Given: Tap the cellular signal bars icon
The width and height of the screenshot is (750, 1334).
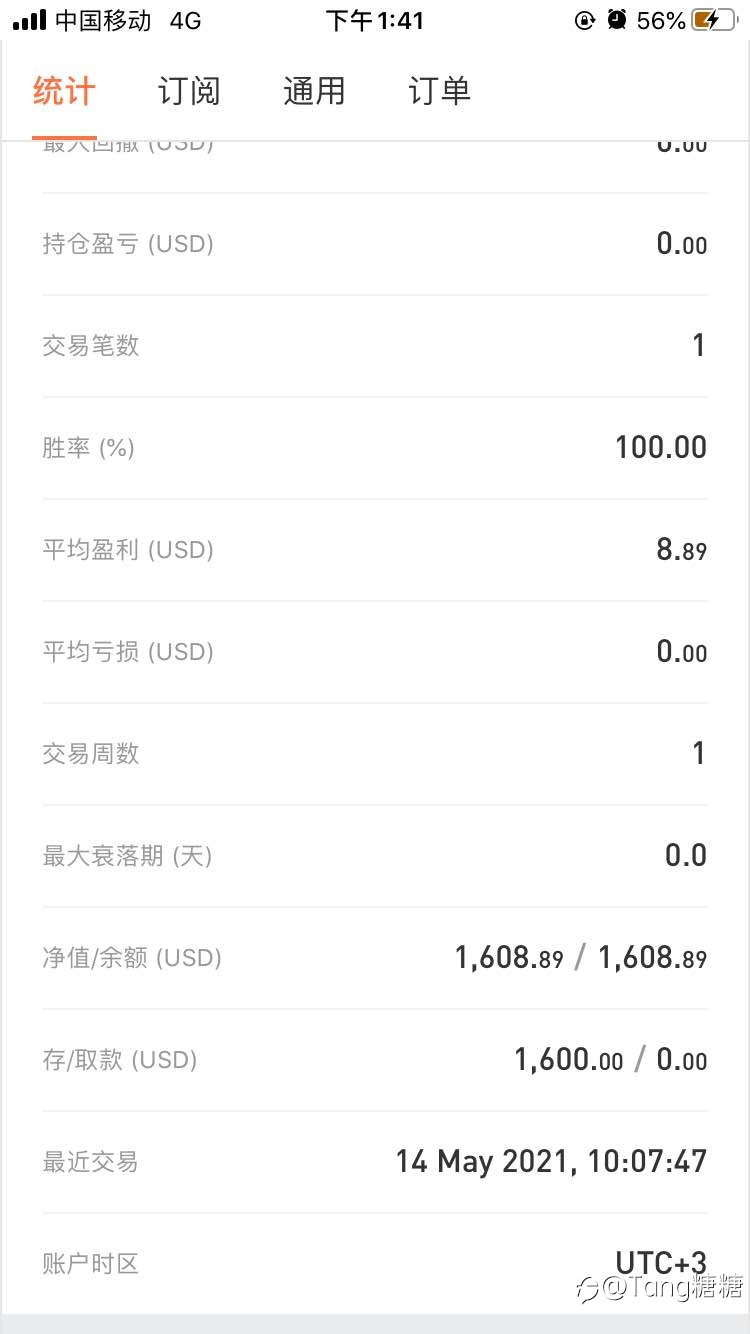Looking at the screenshot, I should tap(29, 20).
